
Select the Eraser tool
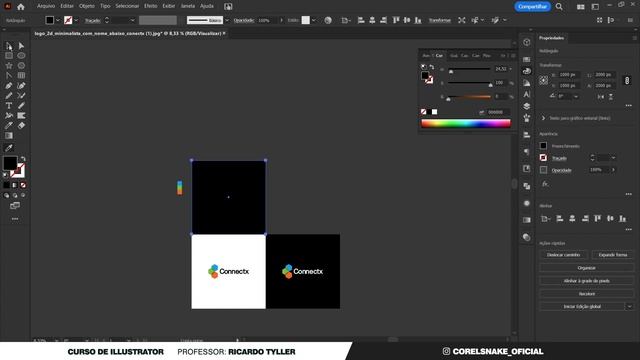pos(21,125)
